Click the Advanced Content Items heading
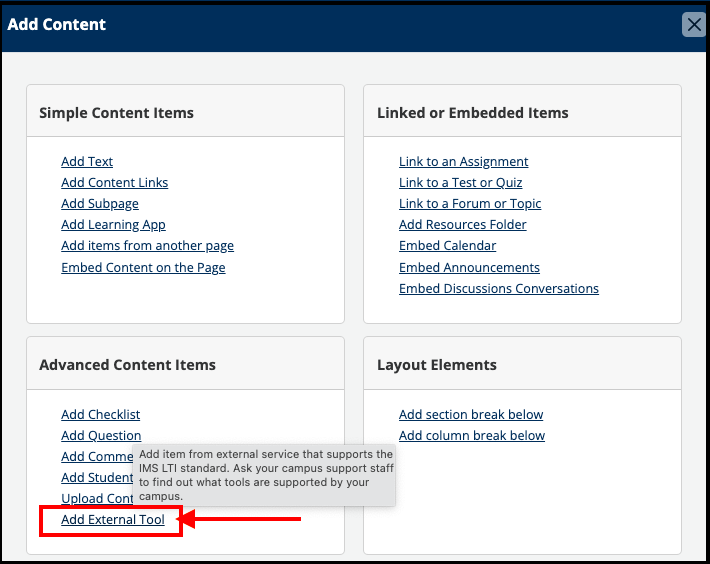This screenshot has height=564, width=710. pos(127,365)
